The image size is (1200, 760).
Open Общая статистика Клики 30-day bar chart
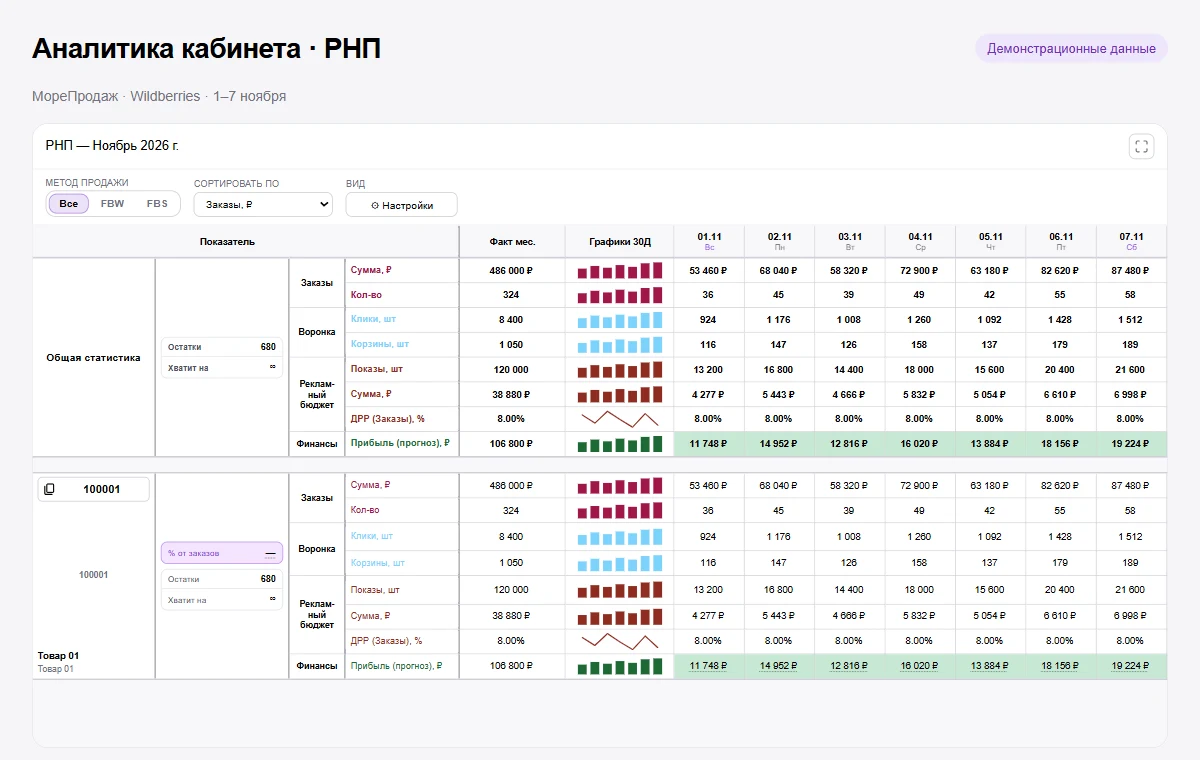coord(620,320)
